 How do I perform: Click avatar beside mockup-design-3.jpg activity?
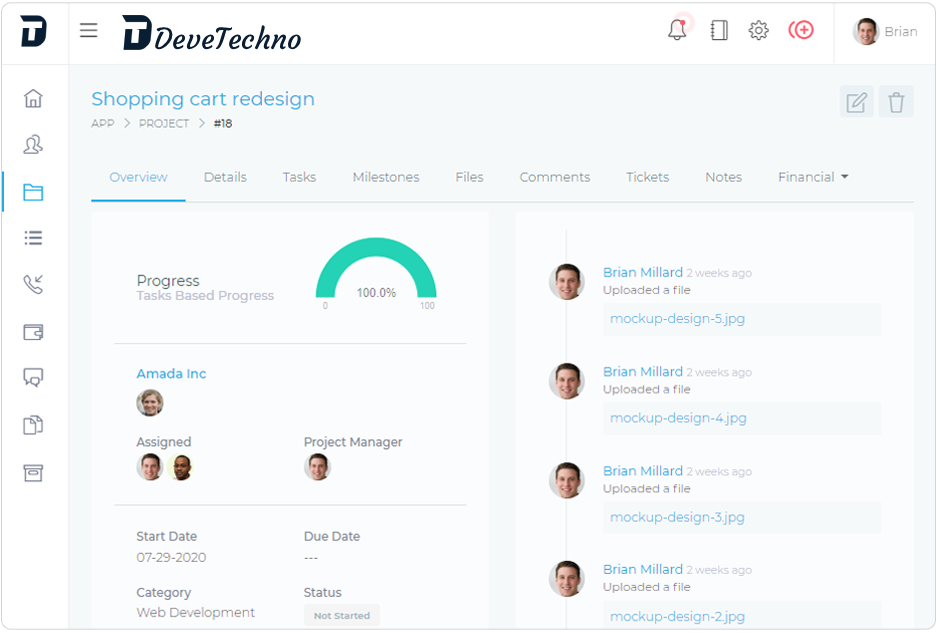click(567, 480)
